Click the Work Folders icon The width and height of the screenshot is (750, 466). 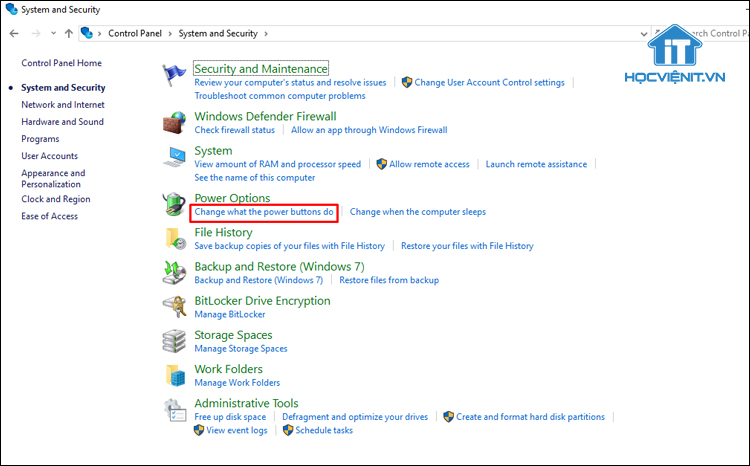pos(175,376)
